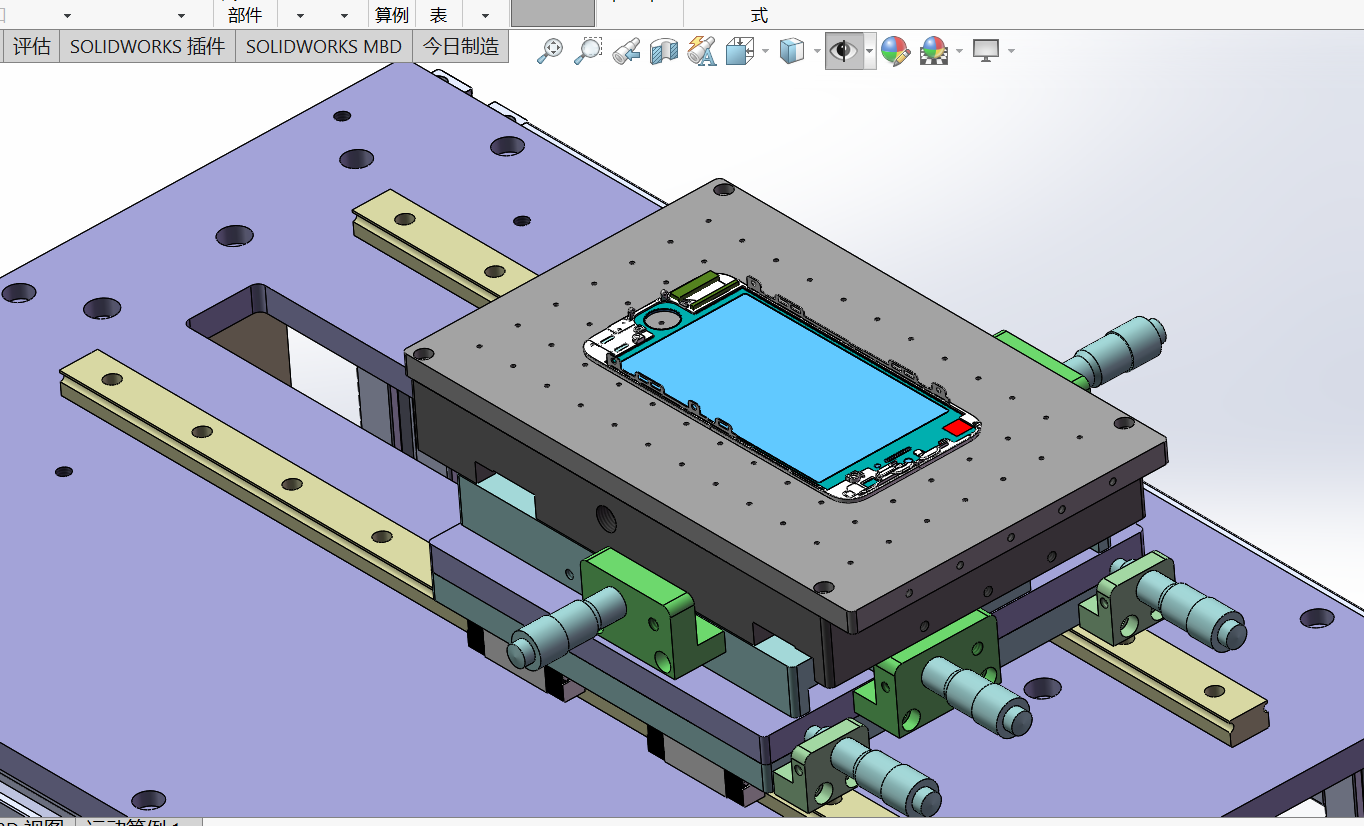The height and width of the screenshot is (826, 1364).
Task: Expand the Hide/Show Items dropdown arrow
Action: 870,51
